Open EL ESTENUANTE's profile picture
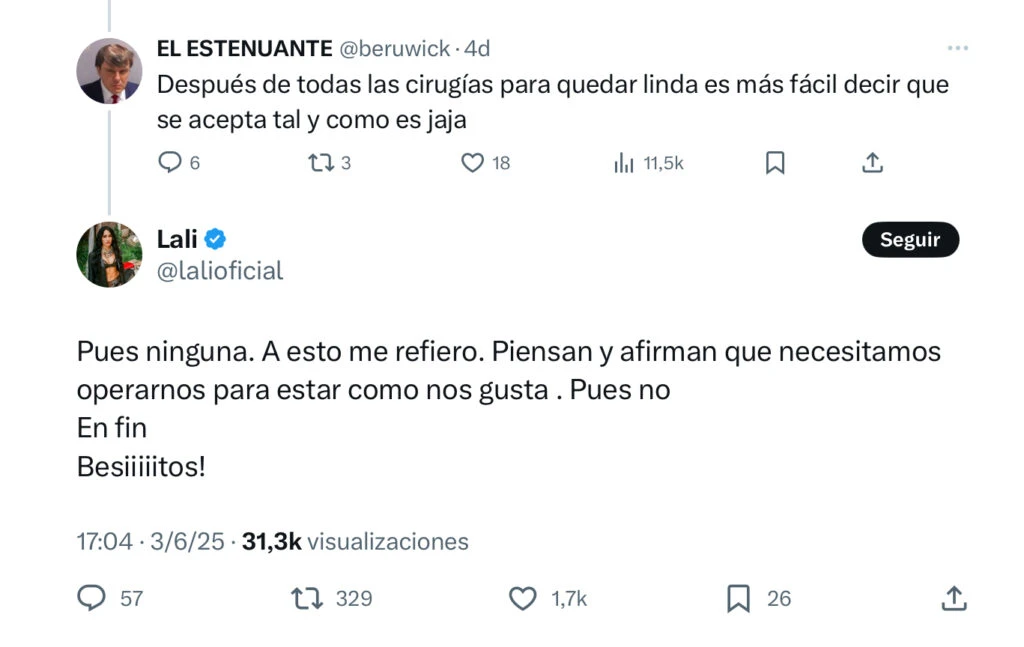This screenshot has width=1024, height=647. [x=110, y=71]
